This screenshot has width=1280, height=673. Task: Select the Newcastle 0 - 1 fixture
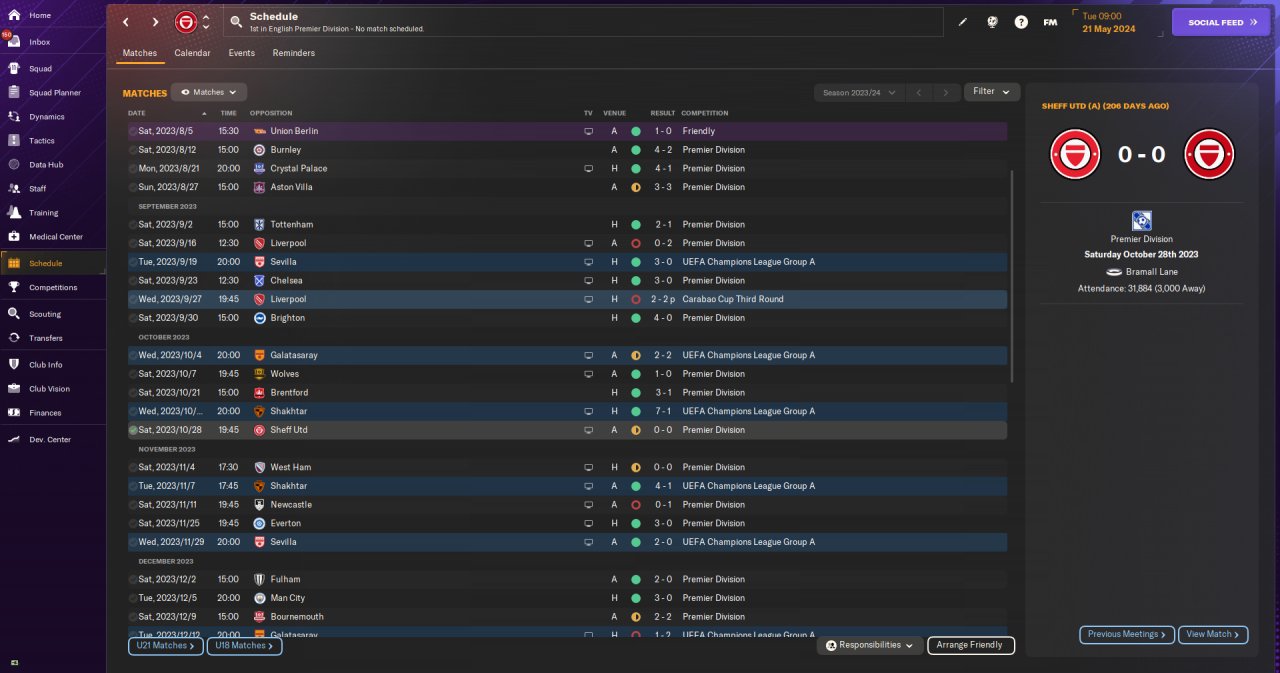(567, 505)
